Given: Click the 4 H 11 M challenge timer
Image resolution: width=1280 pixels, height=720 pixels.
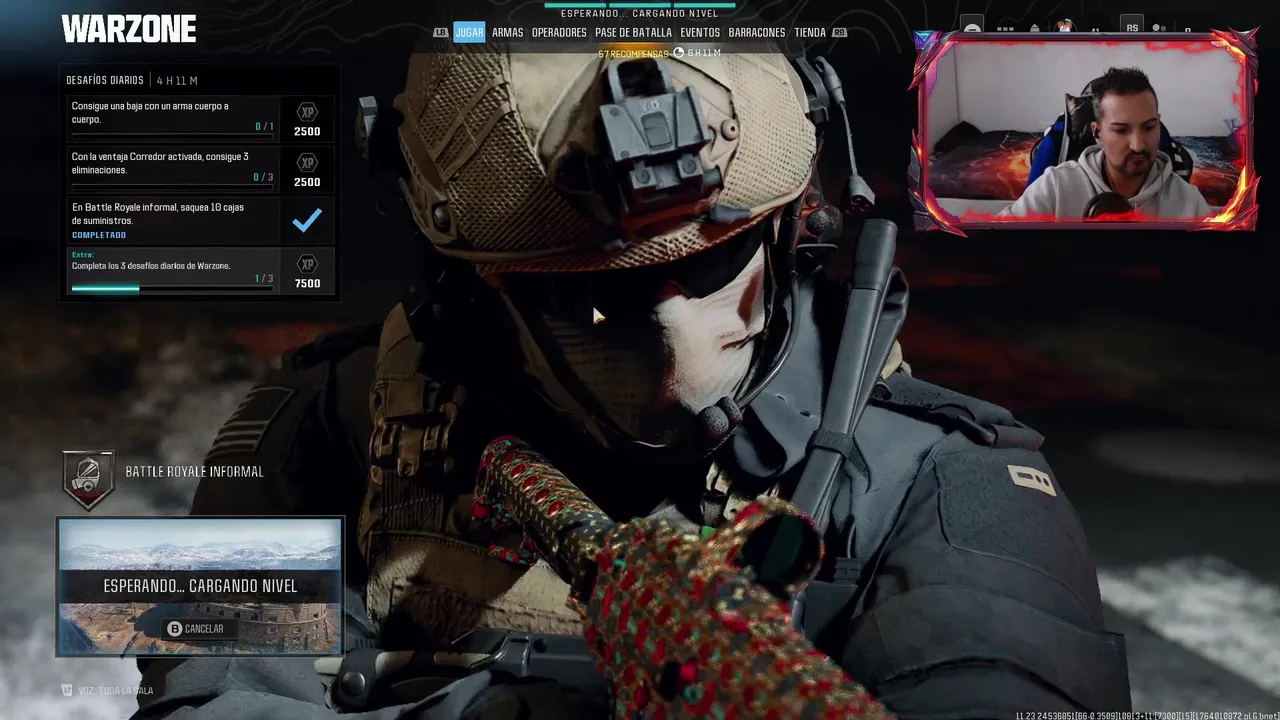Looking at the screenshot, I should click(x=177, y=80).
